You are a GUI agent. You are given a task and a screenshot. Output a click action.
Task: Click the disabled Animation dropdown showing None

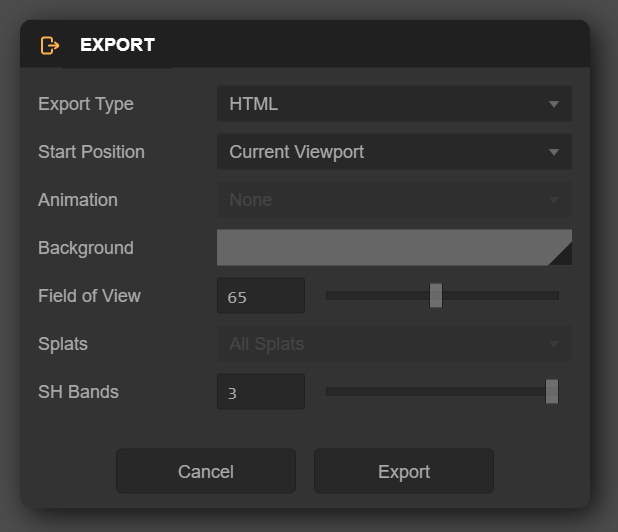point(394,200)
